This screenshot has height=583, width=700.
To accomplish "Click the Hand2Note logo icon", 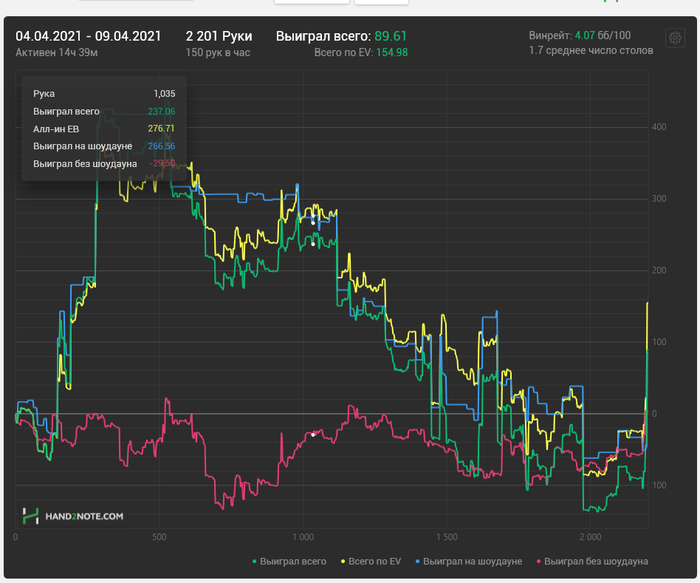I will coord(32,516).
